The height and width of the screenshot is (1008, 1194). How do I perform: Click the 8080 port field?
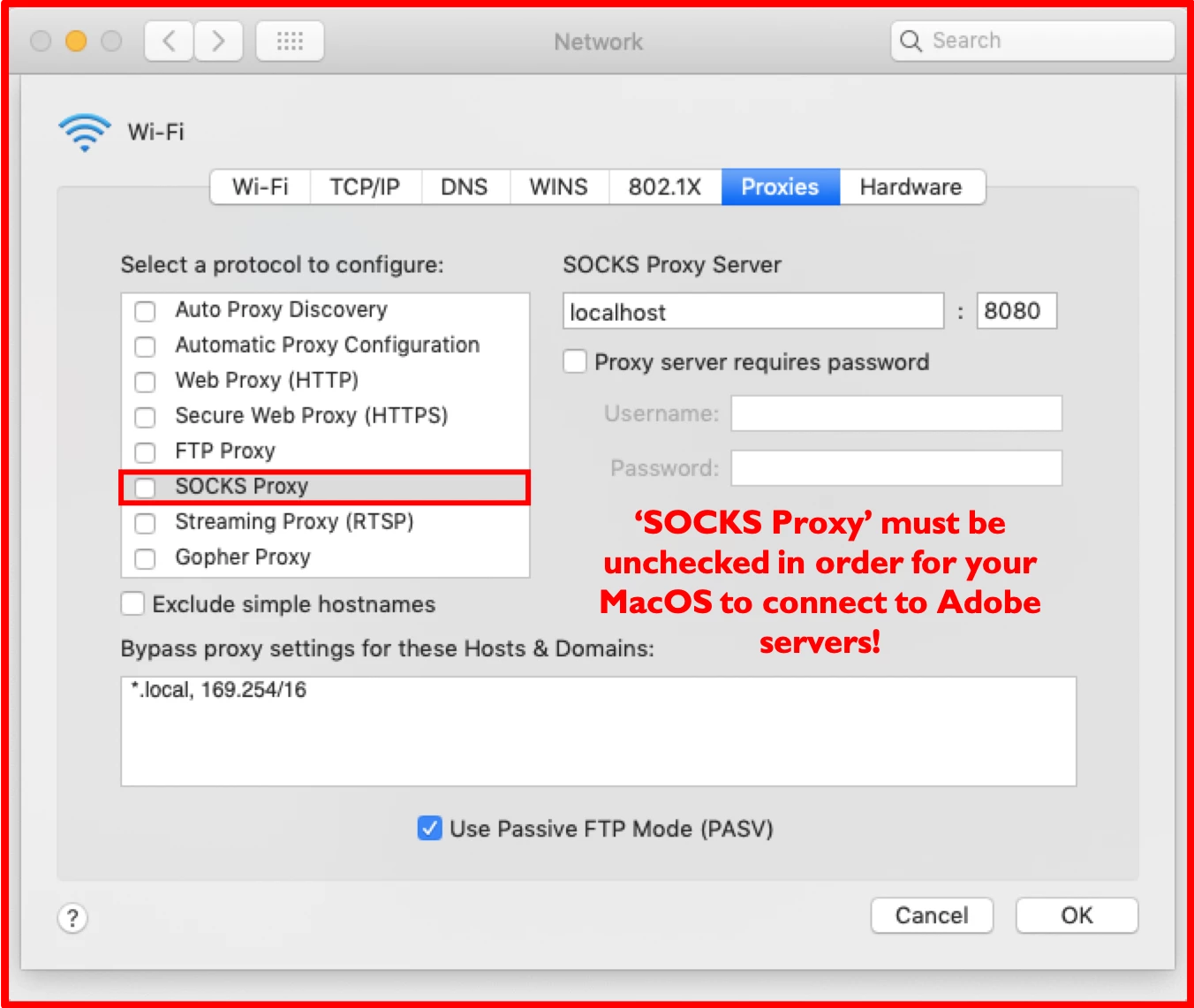[x=1016, y=311]
